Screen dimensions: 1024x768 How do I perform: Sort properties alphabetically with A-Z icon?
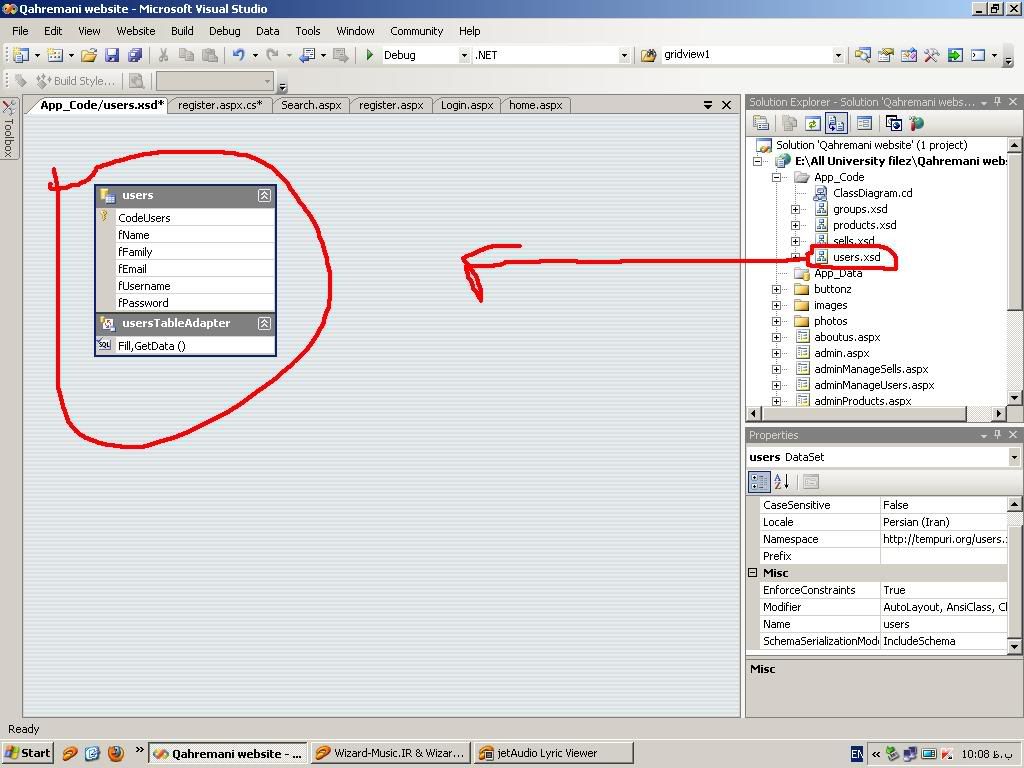pos(782,482)
